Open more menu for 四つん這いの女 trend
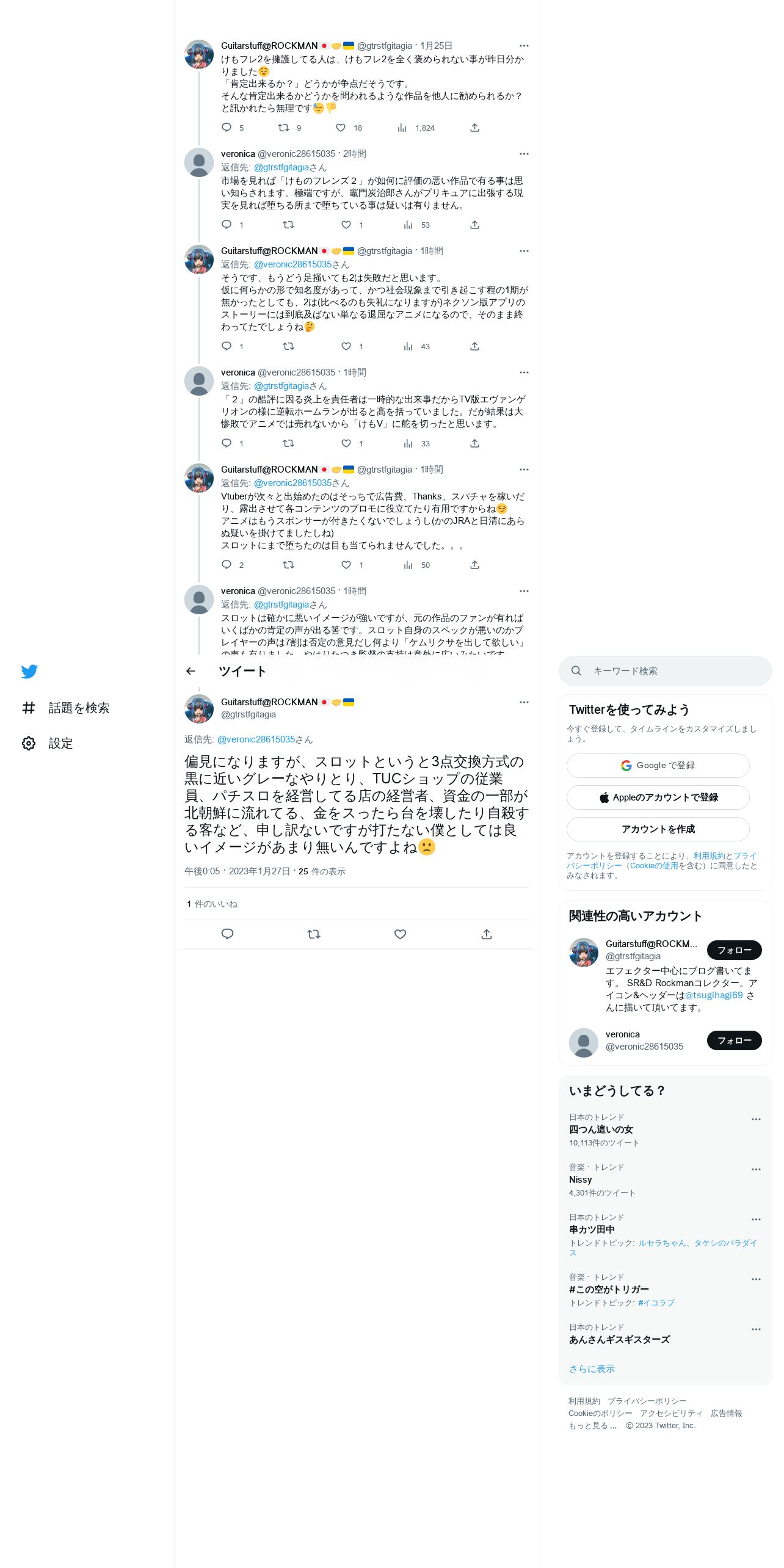Image resolution: width=784 pixels, height=1568 pixels. click(756, 1119)
